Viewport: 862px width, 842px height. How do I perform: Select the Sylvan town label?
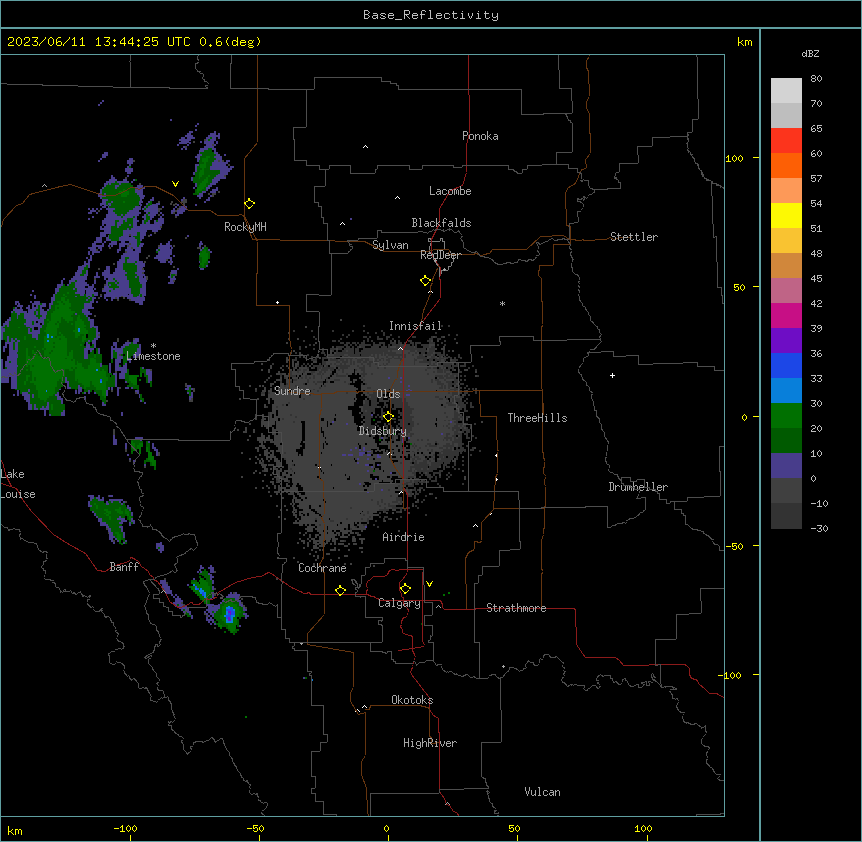[390, 245]
